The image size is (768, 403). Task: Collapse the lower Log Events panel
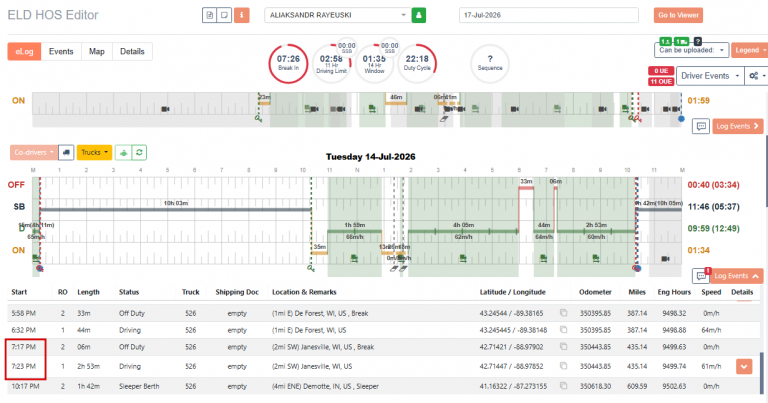click(736, 276)
